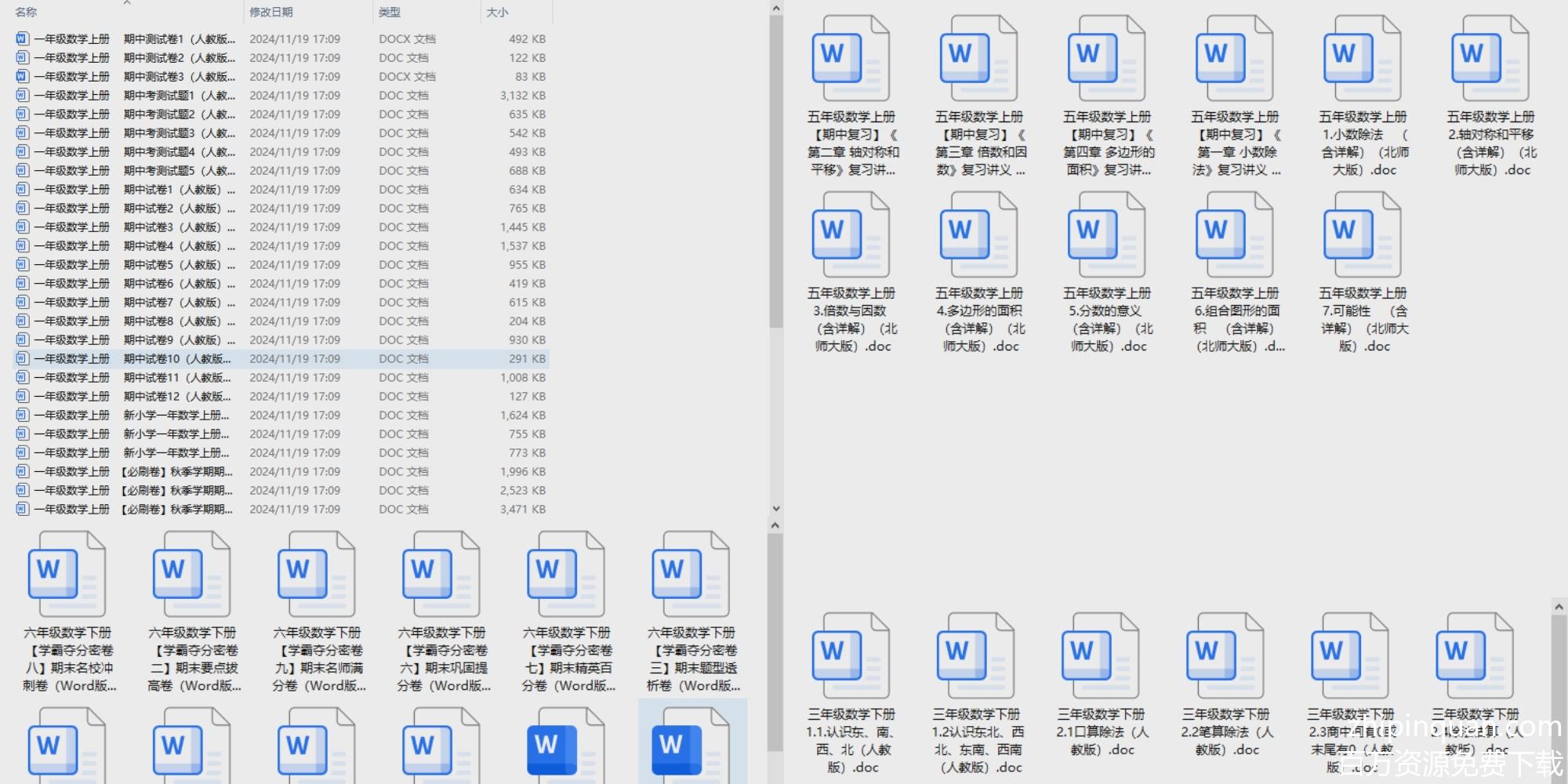1568x784 pixels.
Task: Click the small document icon beside 期中测试卷1
Action: (x=22, y=38)
